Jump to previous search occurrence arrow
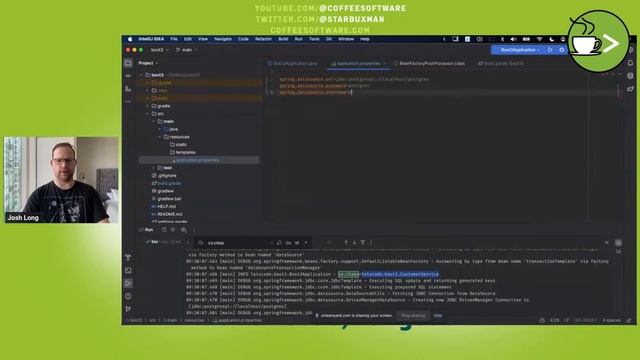Image resolution: width=640 pixels, height=360 pixels. point(346,242)
